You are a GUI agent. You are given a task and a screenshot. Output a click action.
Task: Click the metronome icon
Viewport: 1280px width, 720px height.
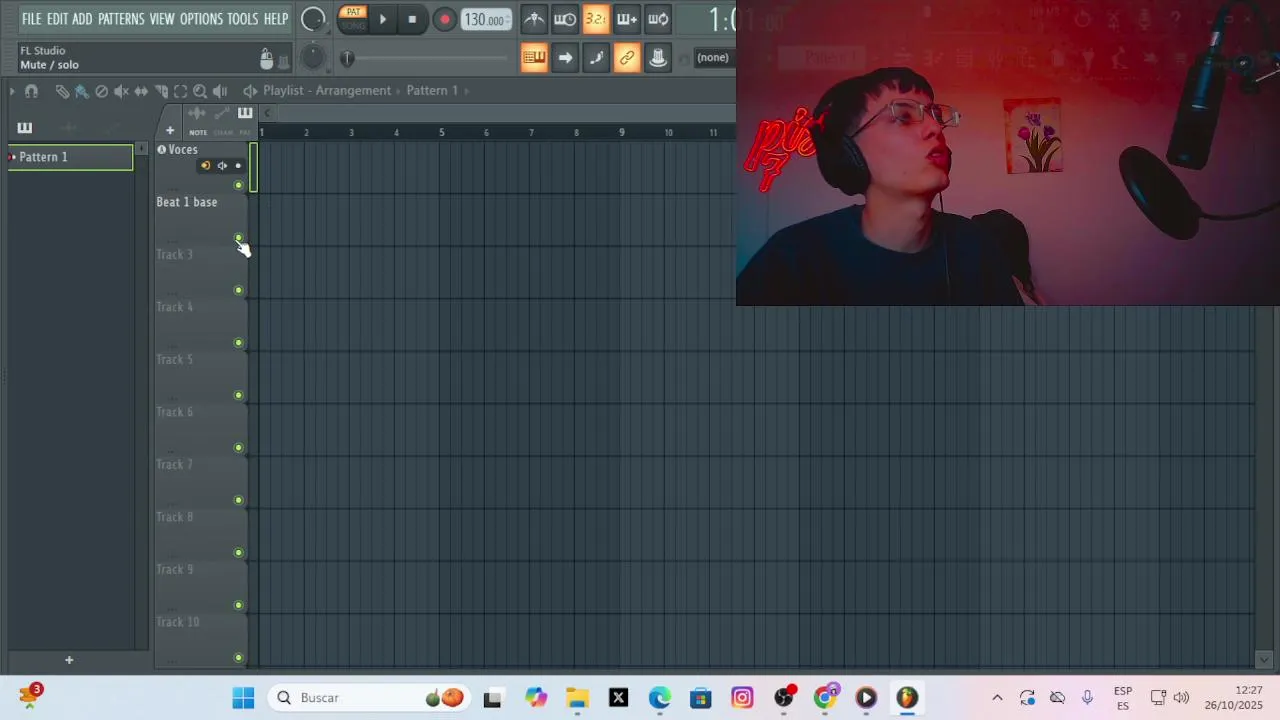534,19
